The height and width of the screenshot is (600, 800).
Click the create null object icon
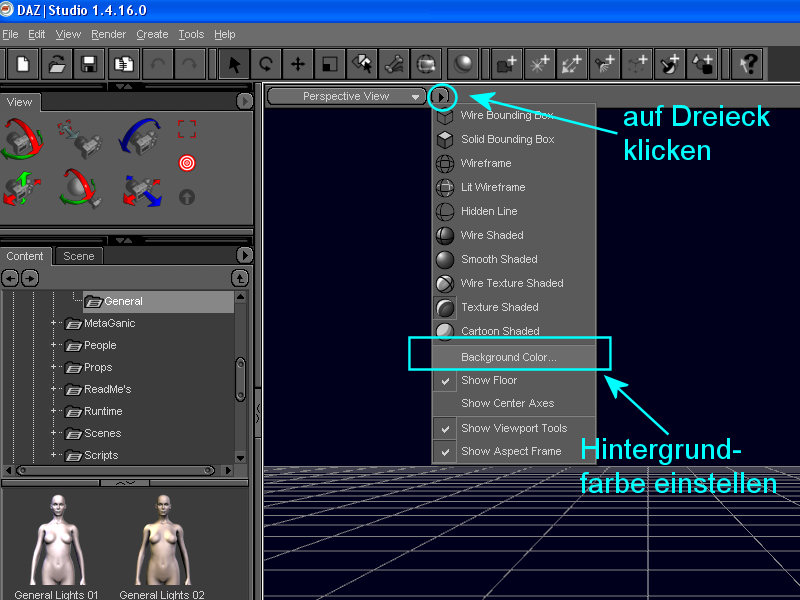pos(637,64)
